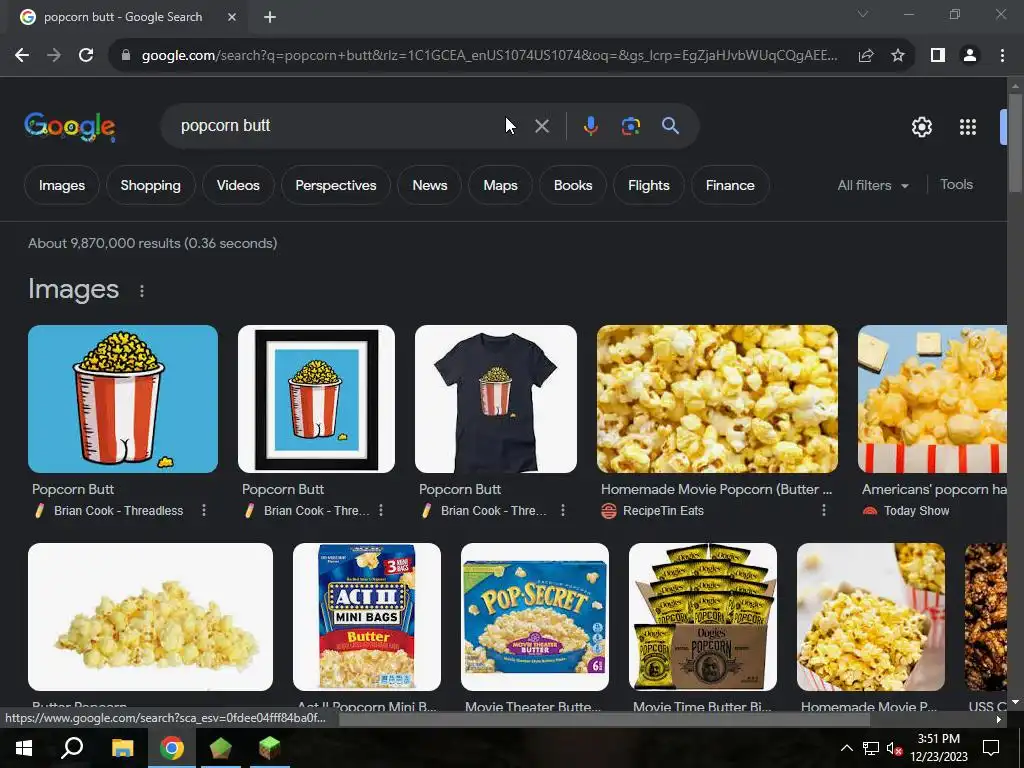Expand All filters dropdown
This screenshot has height=768, width=1024.
pos(873,185)
